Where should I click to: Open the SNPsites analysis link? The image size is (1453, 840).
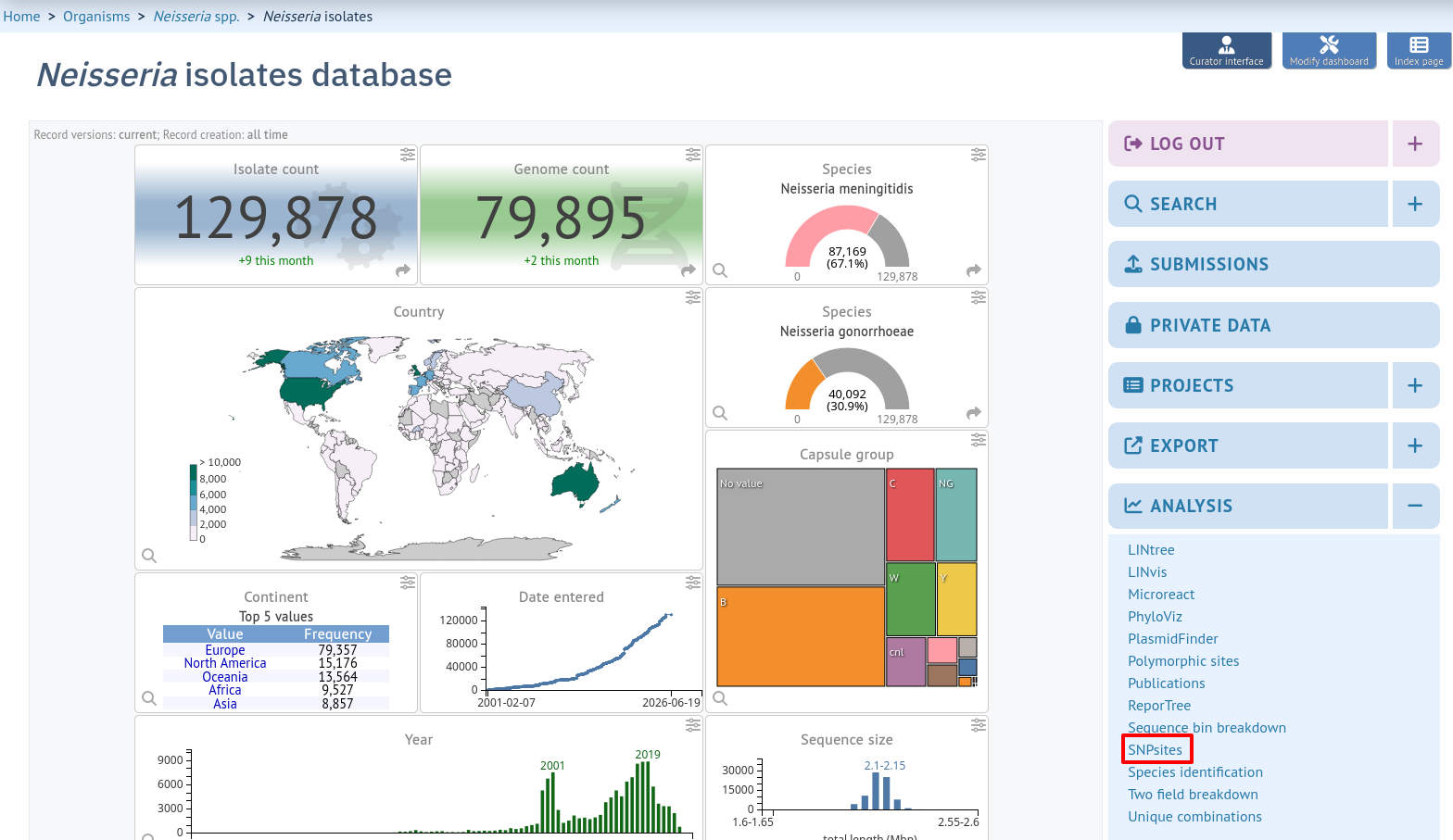[x=1155, y=750]
